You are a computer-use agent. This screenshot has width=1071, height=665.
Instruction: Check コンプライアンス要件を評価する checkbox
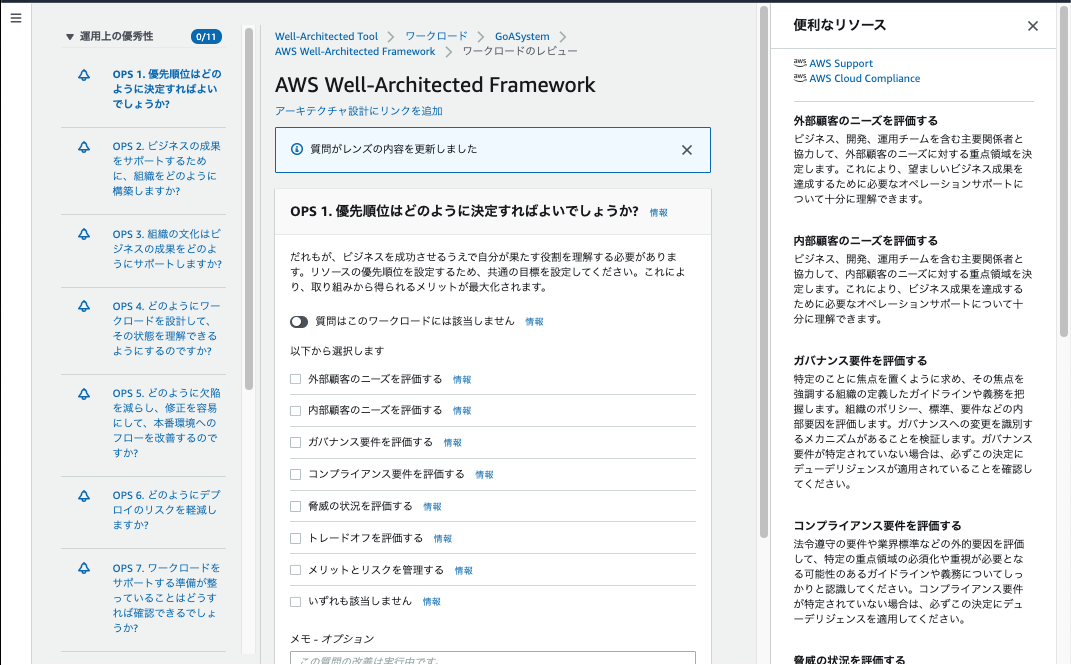[295, 475]
